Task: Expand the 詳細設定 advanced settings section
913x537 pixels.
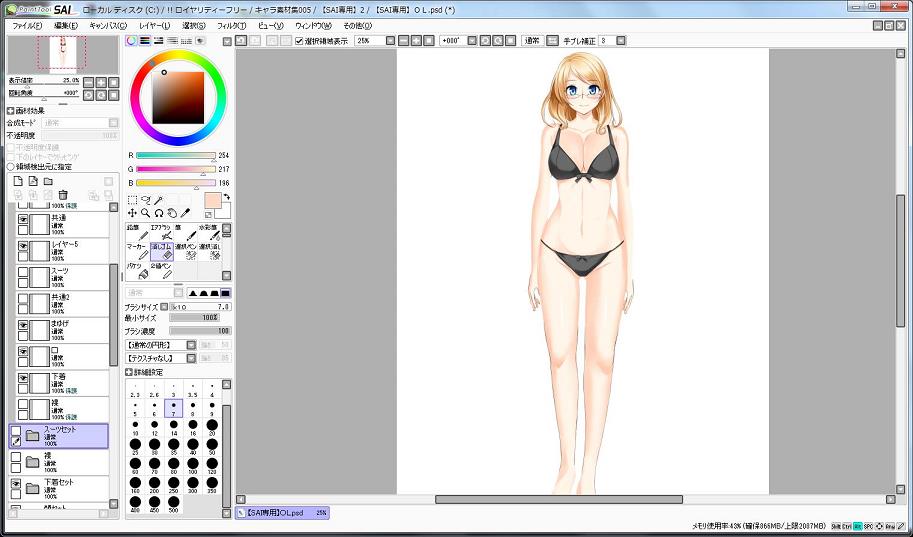Action: point(129,371)
